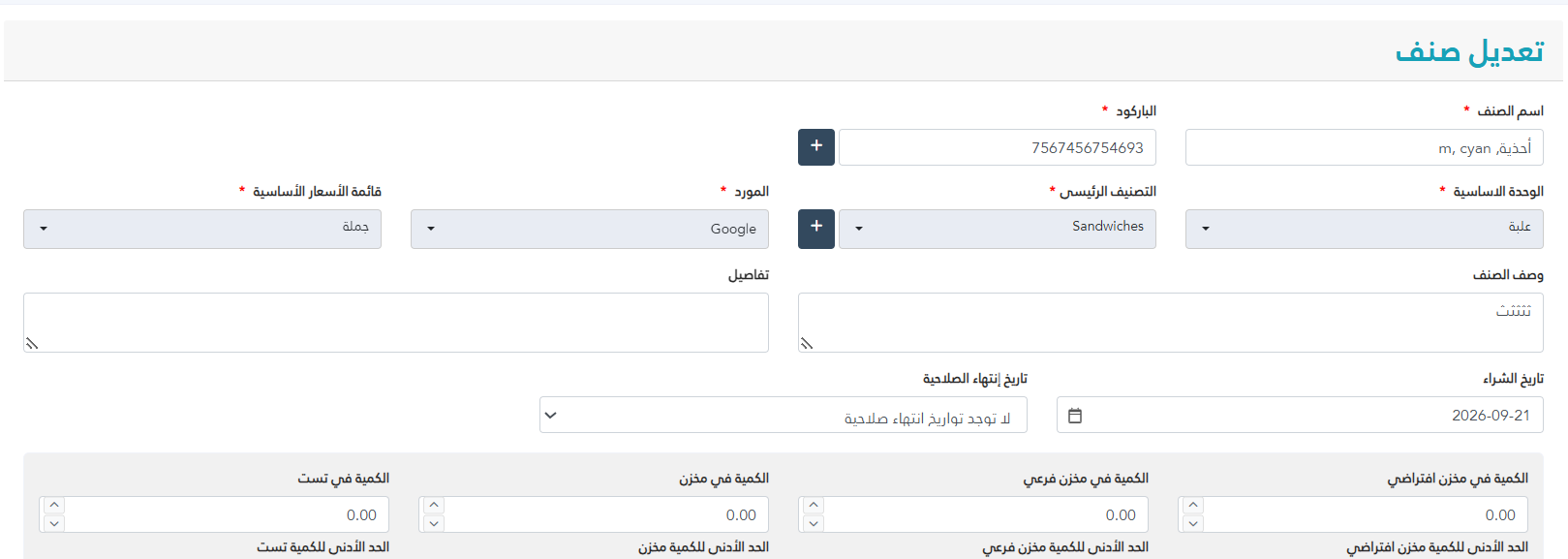Expand the expiry date dropdown
This screenshot has width=1568, height=559.
click(x=784, y=415)
